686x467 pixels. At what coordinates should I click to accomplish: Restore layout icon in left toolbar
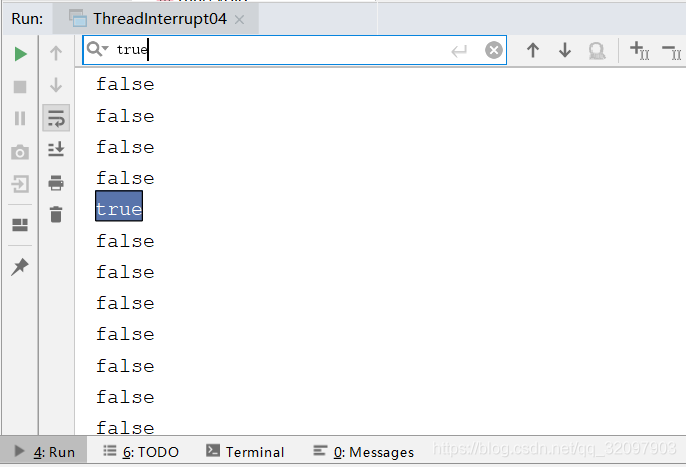20,225
